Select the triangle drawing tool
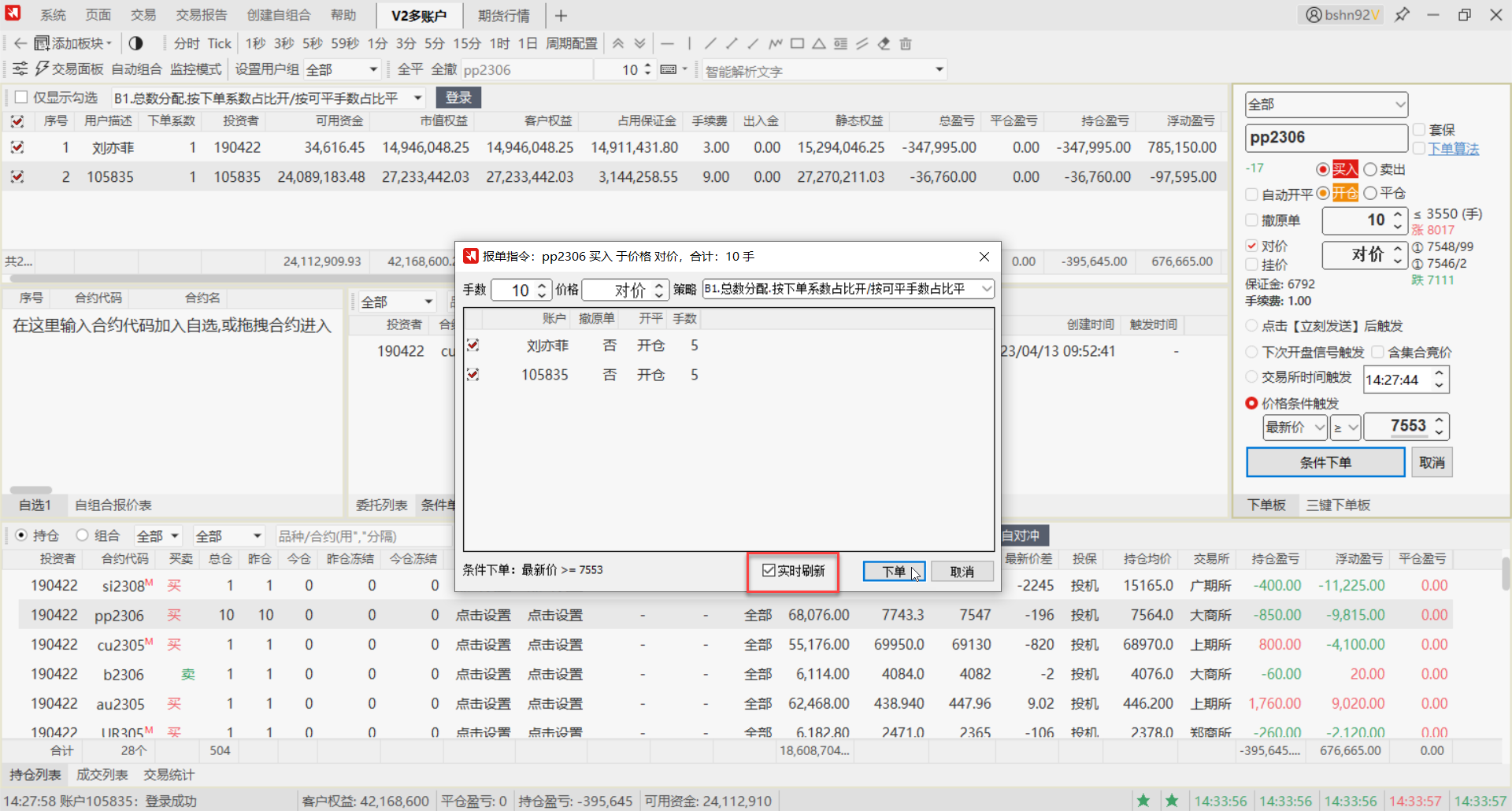The height and width of the screenshot is (811, 1512). (819, 43)
